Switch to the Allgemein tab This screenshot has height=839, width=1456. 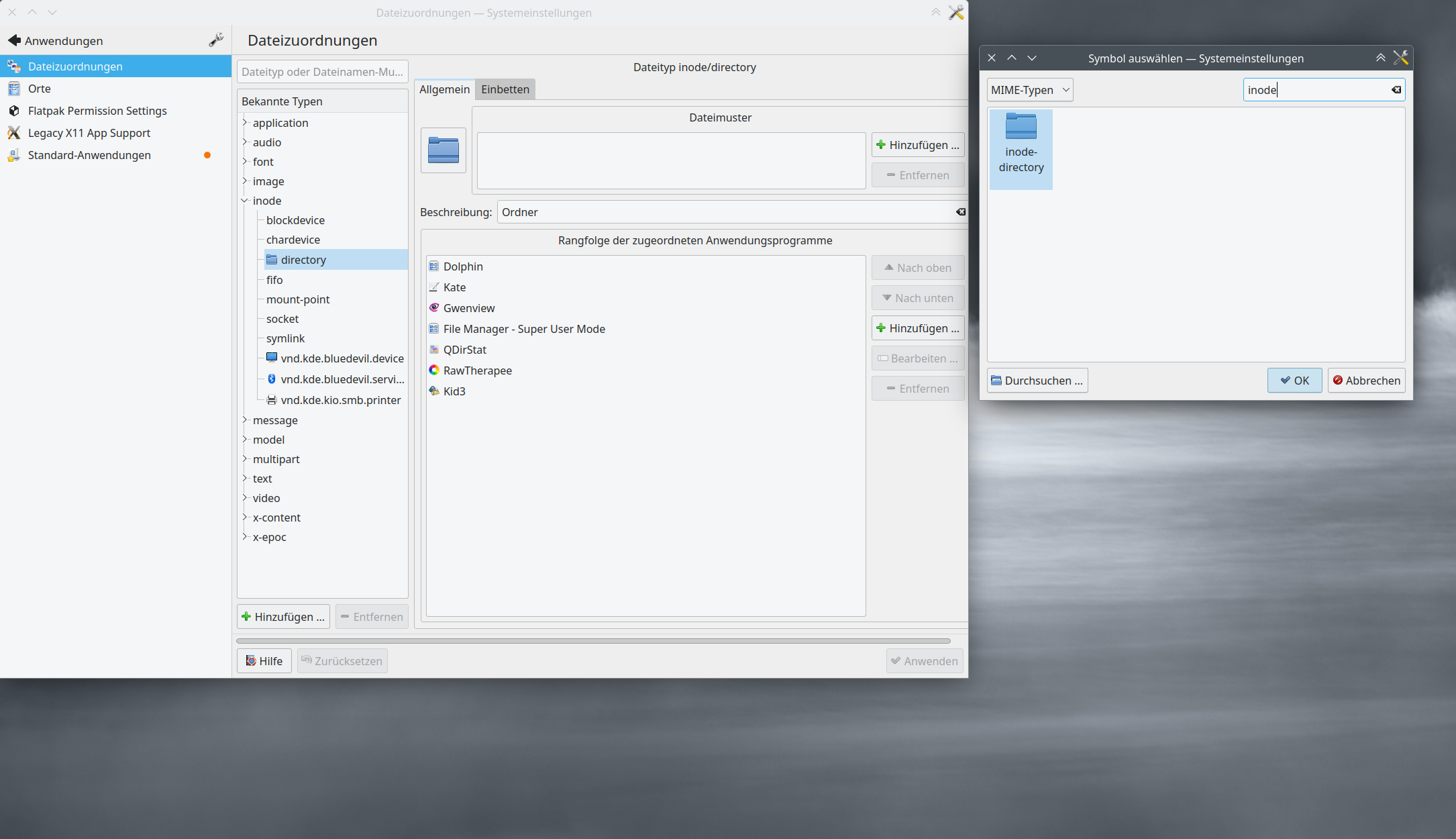(444, 89)
